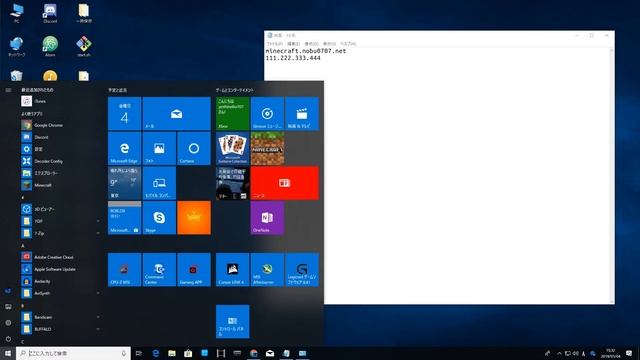Viewport: 640px width, 360px height.
Task: Open File Explorer from app list
Action: [x=60, y=173]
